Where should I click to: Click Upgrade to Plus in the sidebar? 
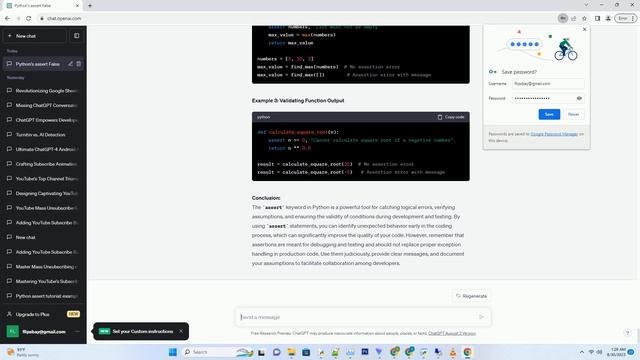coord(43,314)
